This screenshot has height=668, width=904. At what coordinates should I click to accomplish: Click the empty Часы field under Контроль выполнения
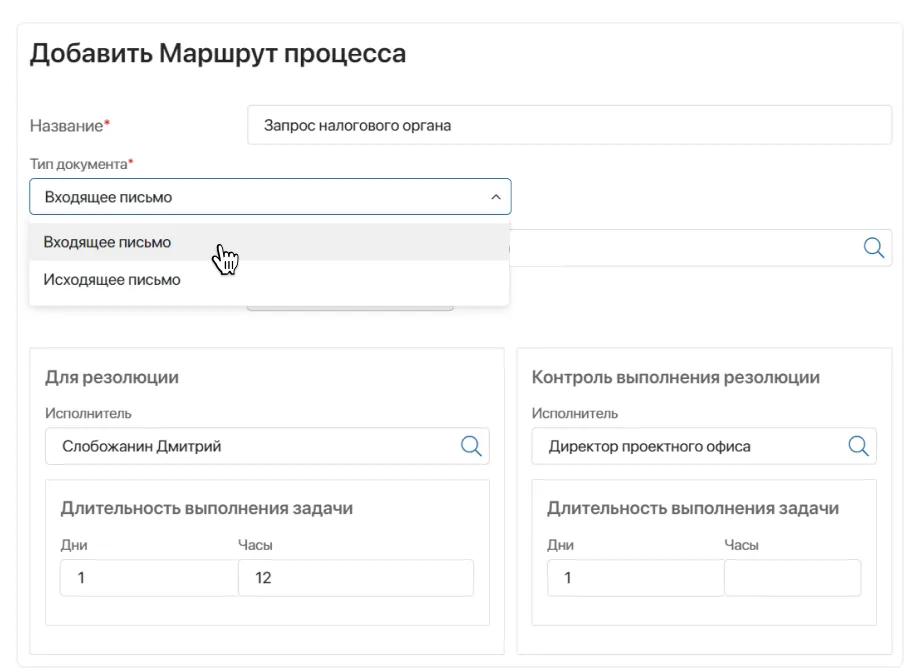click(792, 577)
